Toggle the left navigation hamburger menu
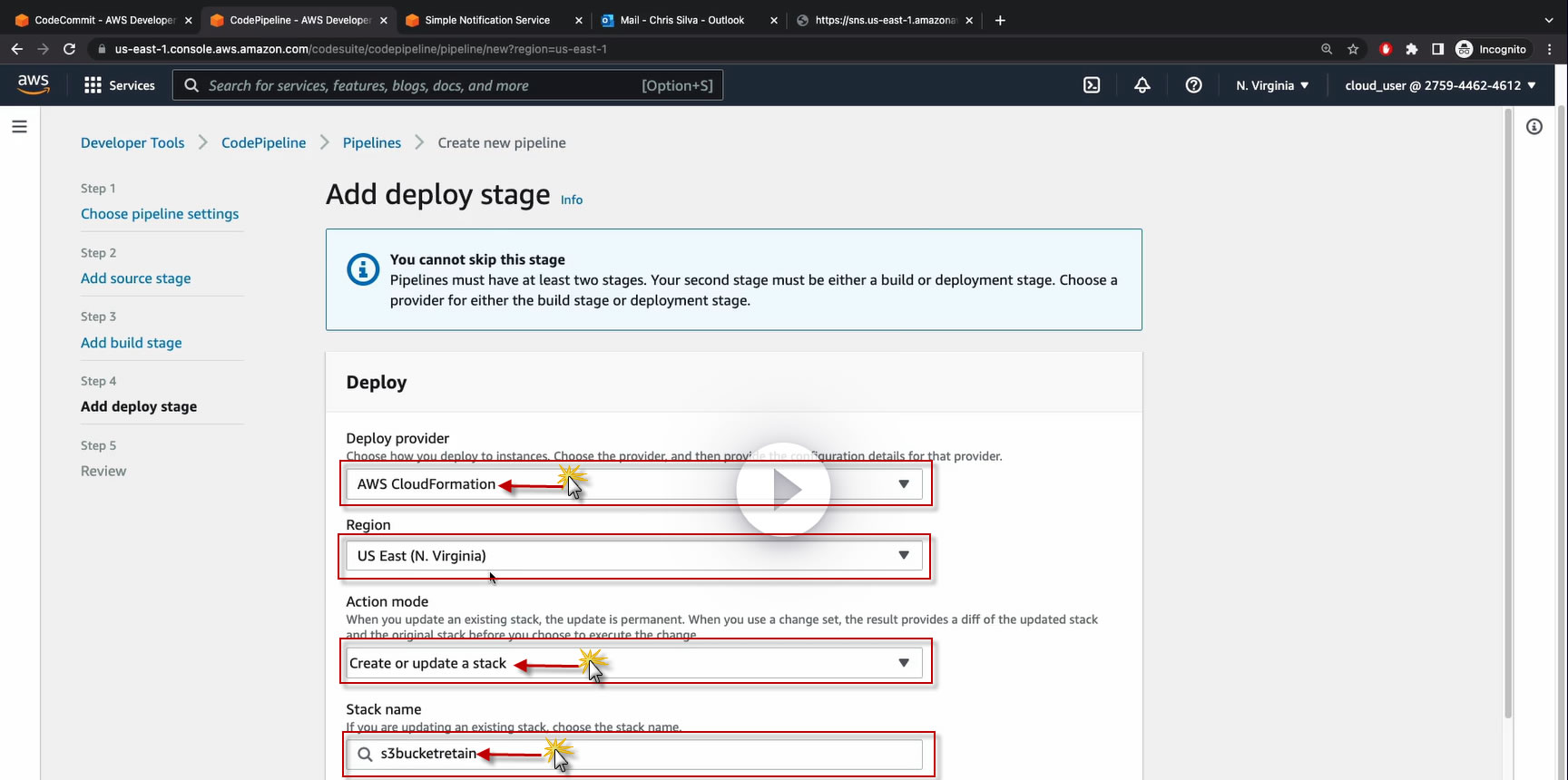 point(19,127)
